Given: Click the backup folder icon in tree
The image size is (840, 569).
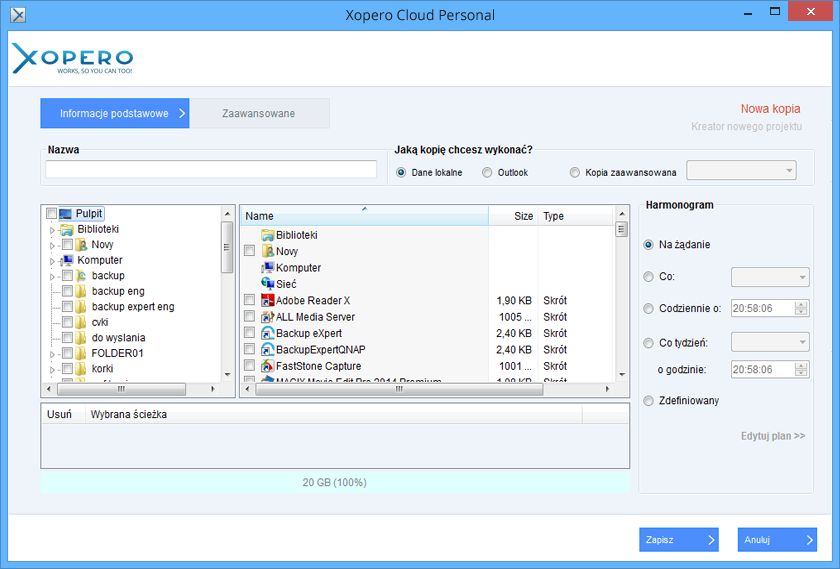Looking at the screenshot, I should tap(81, 276).
